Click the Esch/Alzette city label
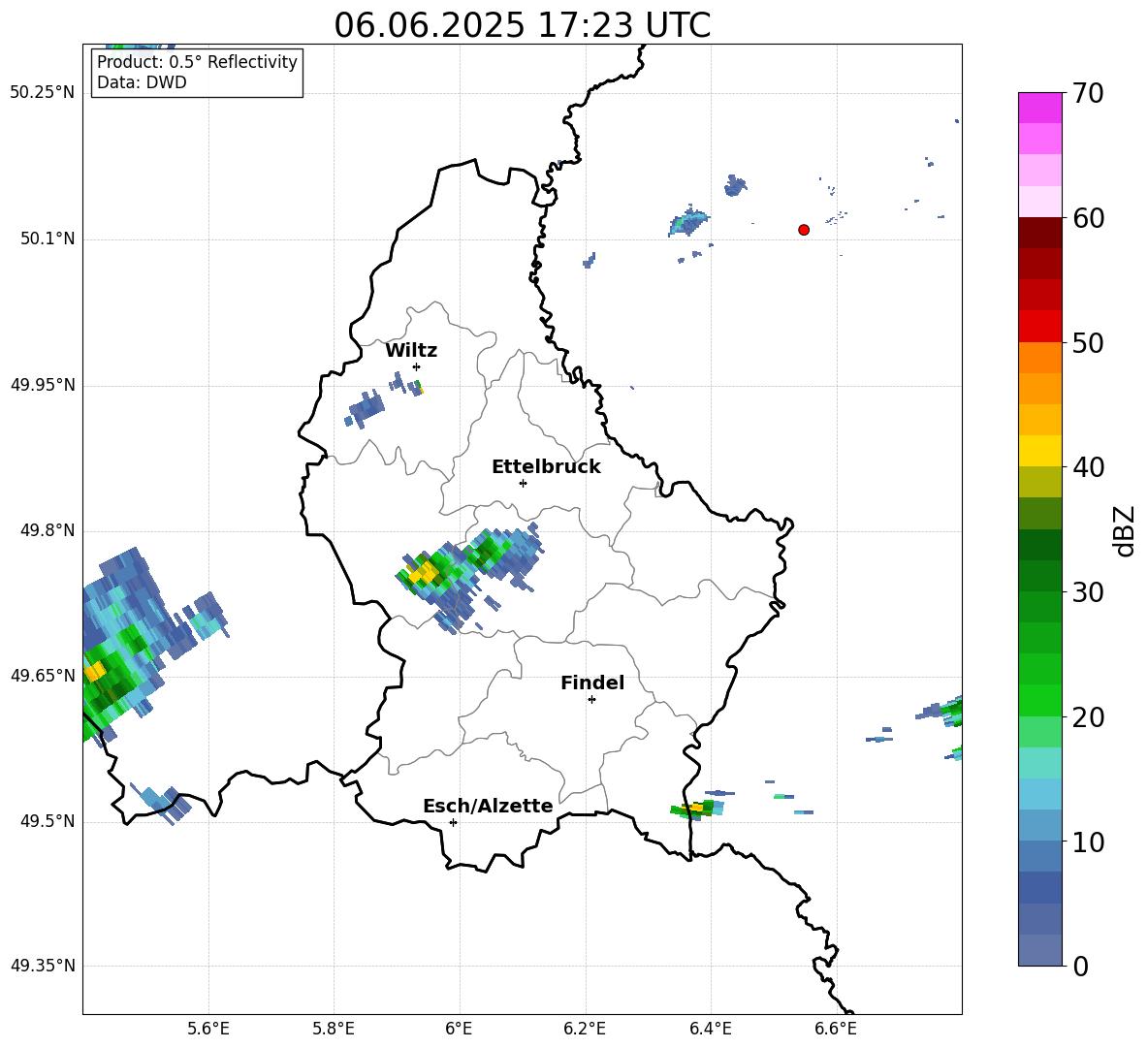1148x1048 pixels. (x=488, y=806)
